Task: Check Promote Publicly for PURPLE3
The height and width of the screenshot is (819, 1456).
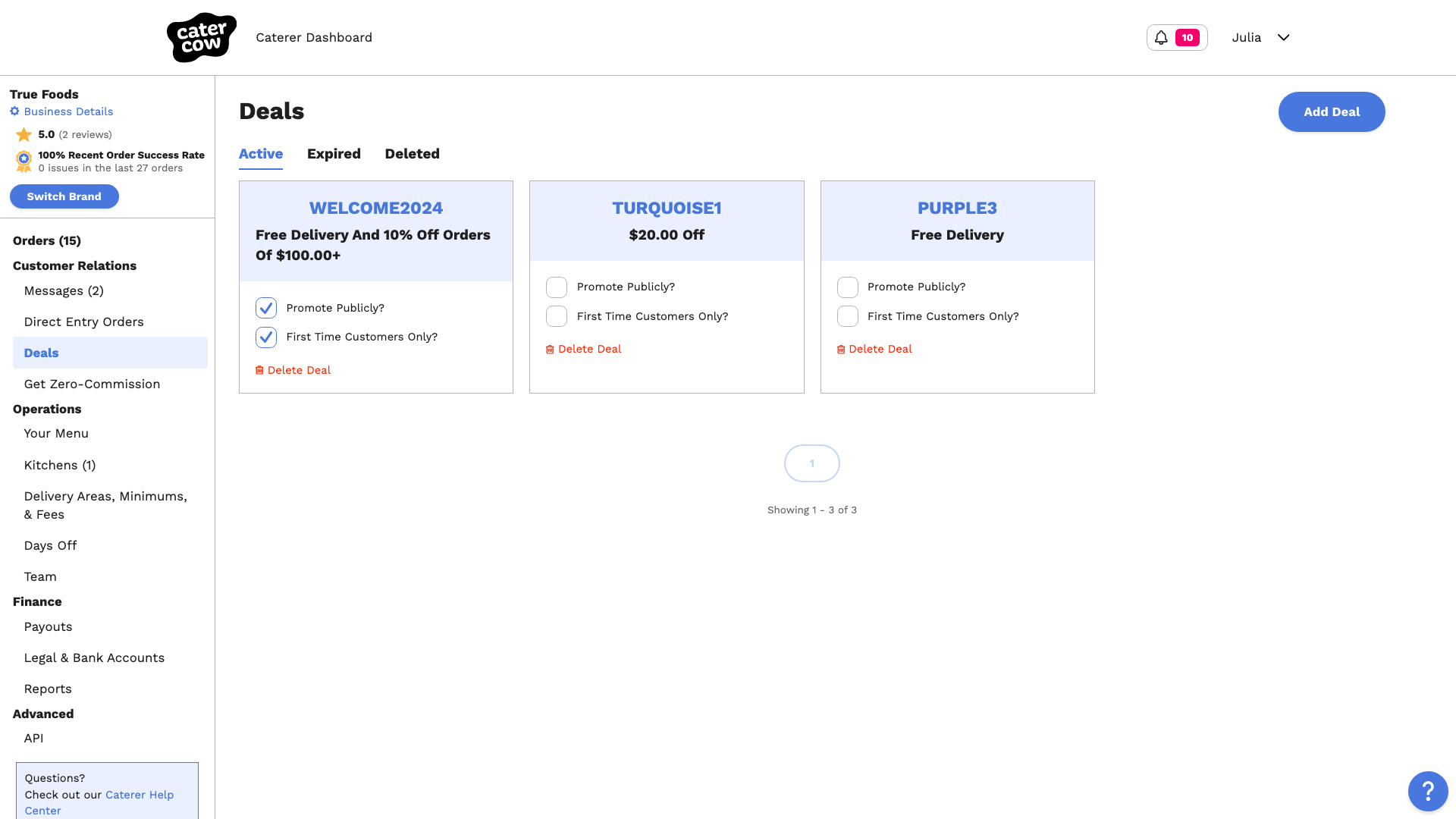Action: coord(848,287)
